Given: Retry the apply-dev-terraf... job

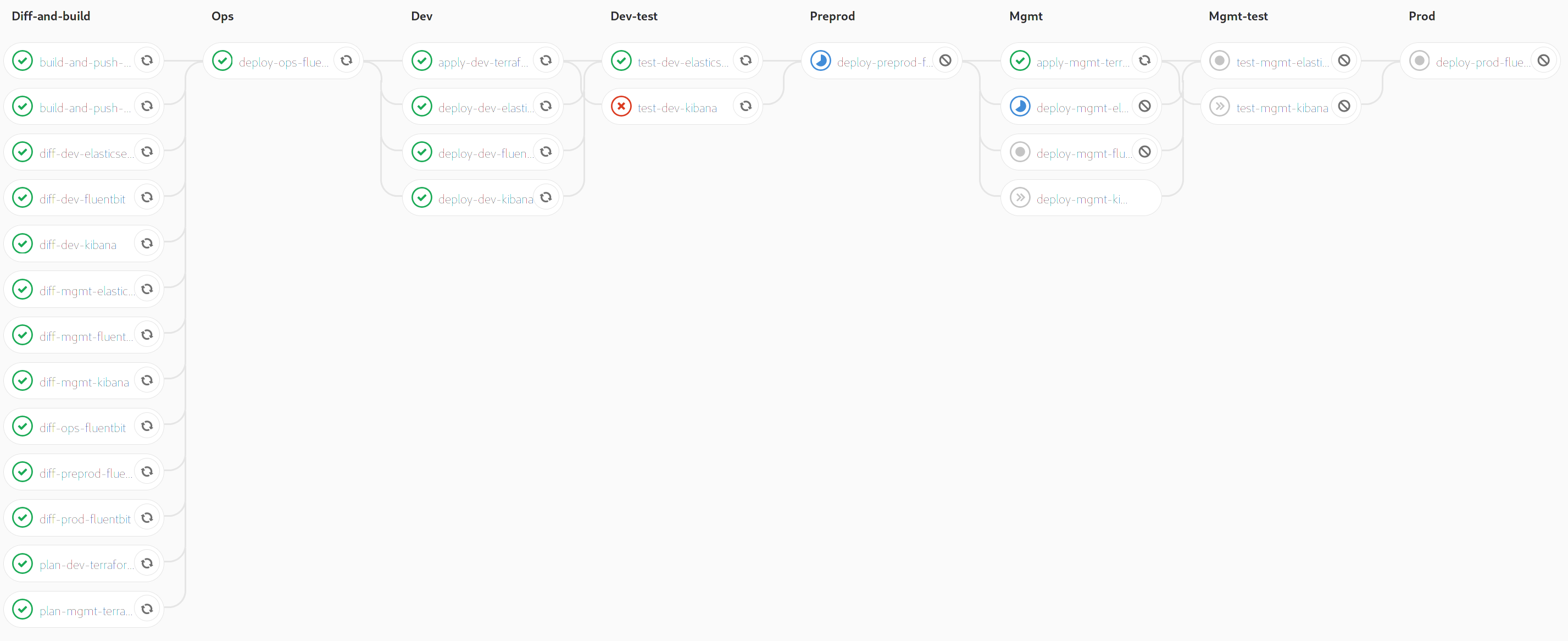Looking at the screenshot, I should 546,60.
